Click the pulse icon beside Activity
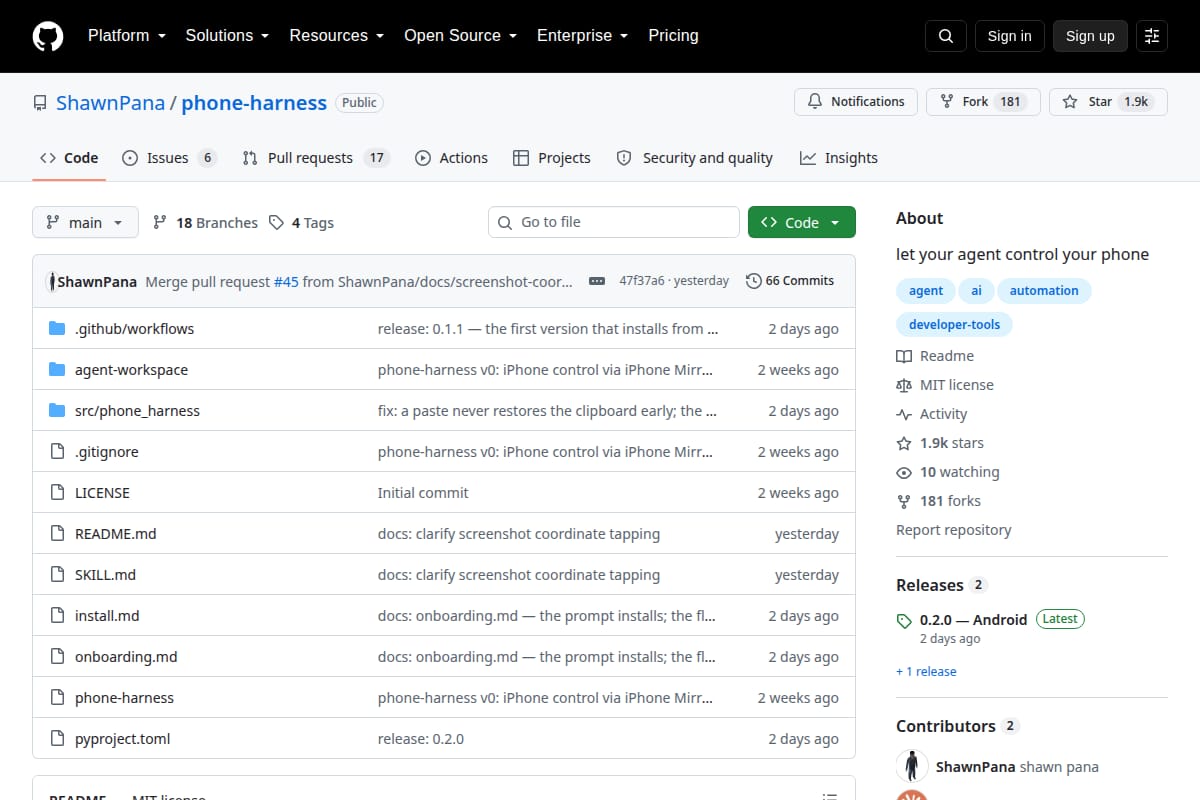 (904, 414)
